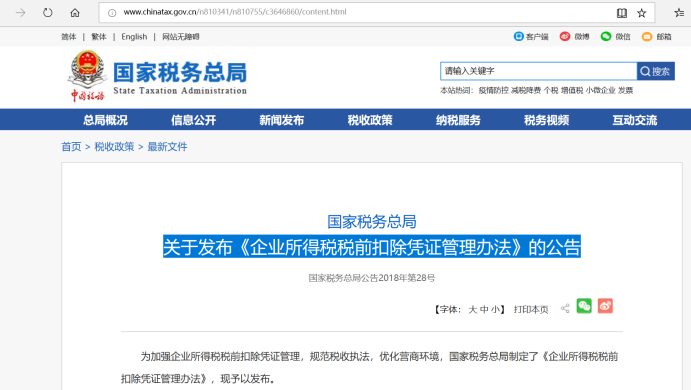Open the 税收政策 navigation menu

(370, 120)
